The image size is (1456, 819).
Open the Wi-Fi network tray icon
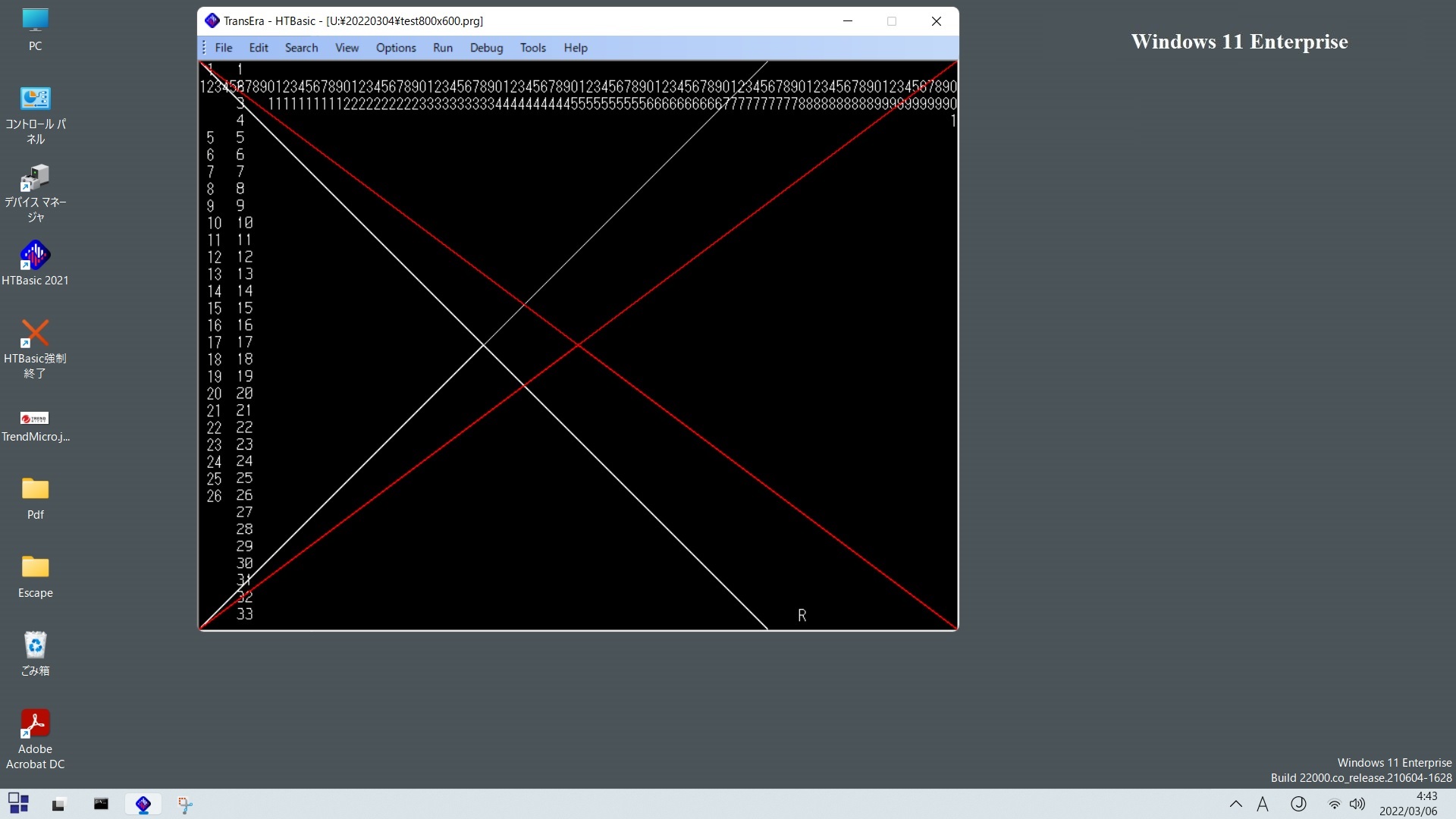[1334, 804]
